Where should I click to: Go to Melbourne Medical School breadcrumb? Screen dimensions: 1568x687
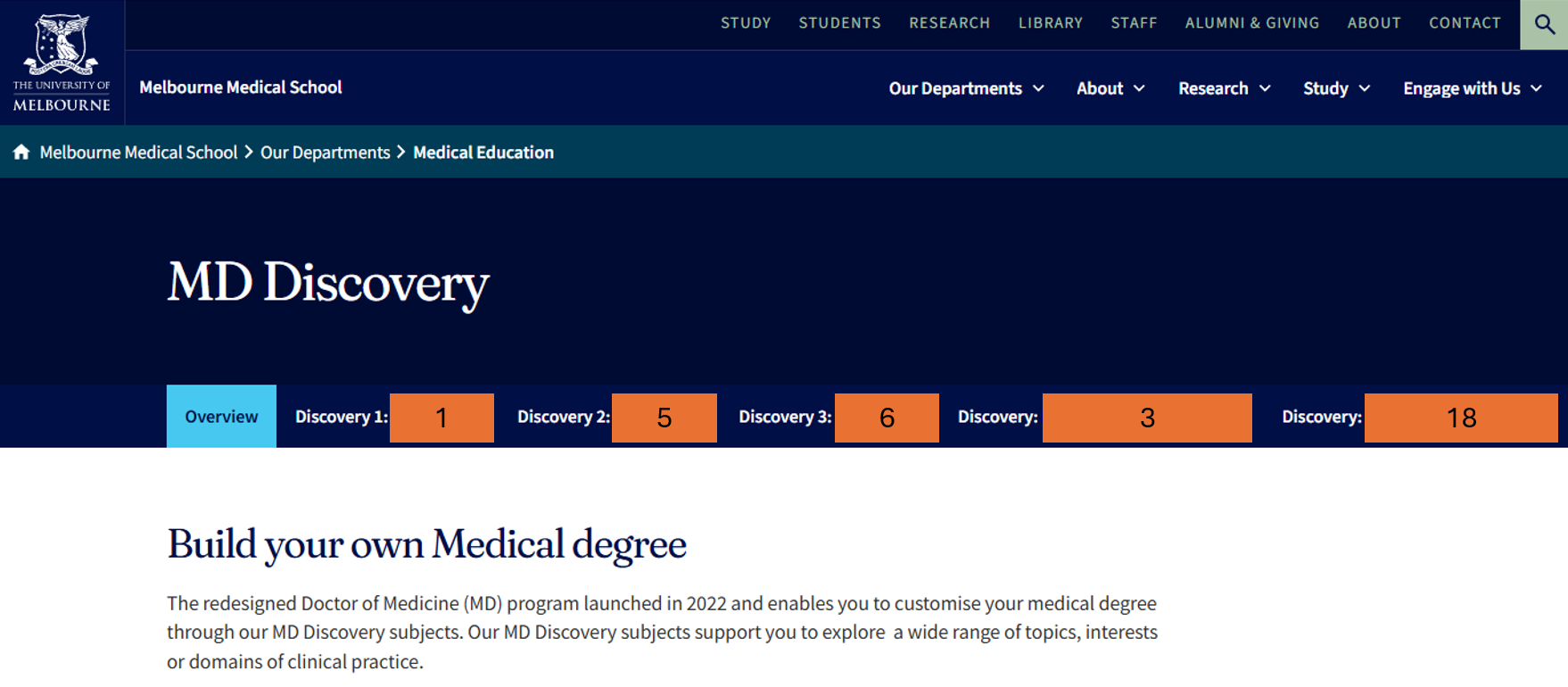click(x=138, y=153)
